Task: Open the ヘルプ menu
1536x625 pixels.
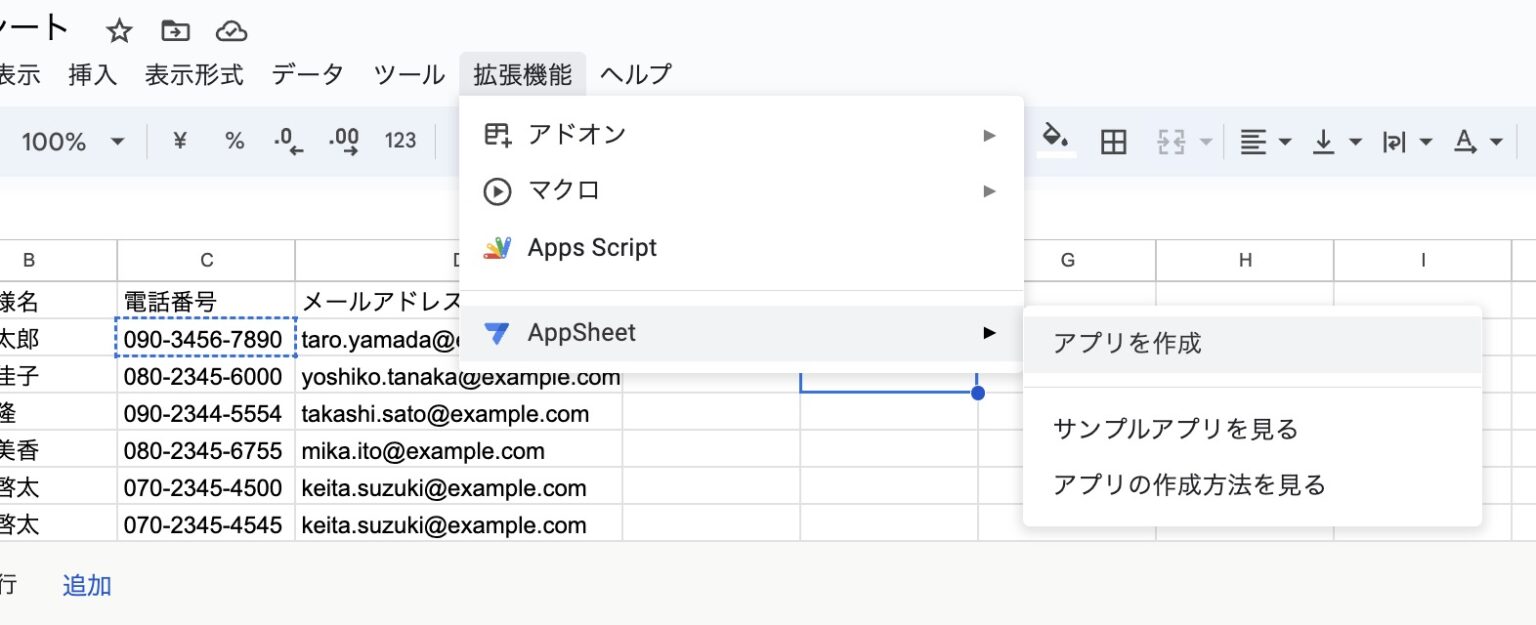Action: (x=634, y=73)
